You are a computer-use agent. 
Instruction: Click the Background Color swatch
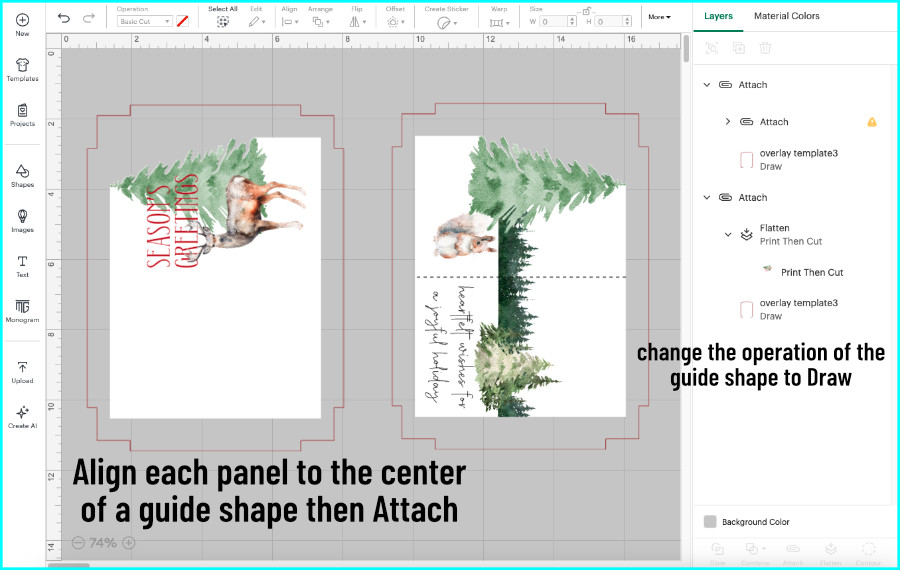[x=710, y=521]
